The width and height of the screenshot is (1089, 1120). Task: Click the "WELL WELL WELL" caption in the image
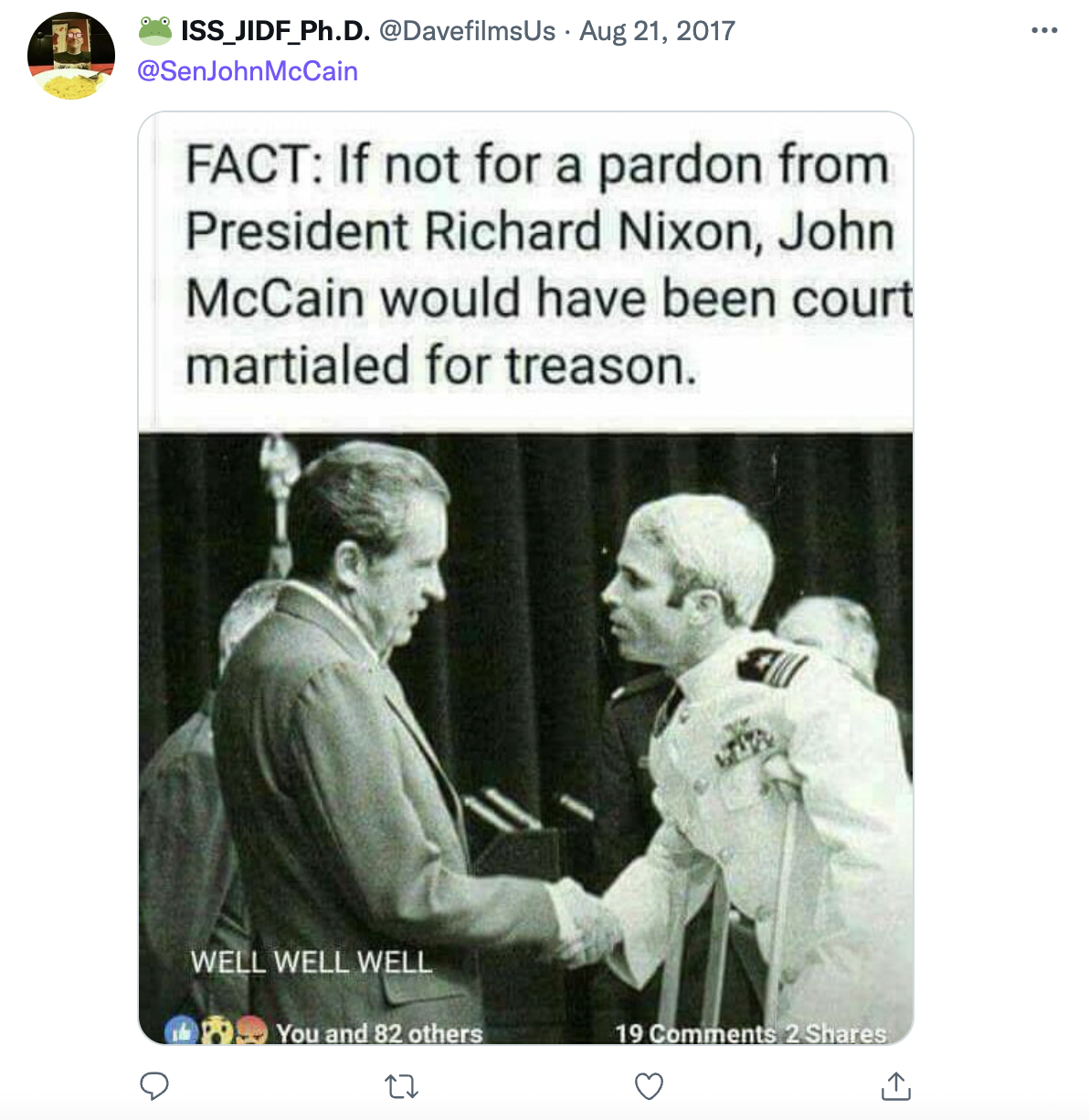pyautogui.click(x=311, y=961)
